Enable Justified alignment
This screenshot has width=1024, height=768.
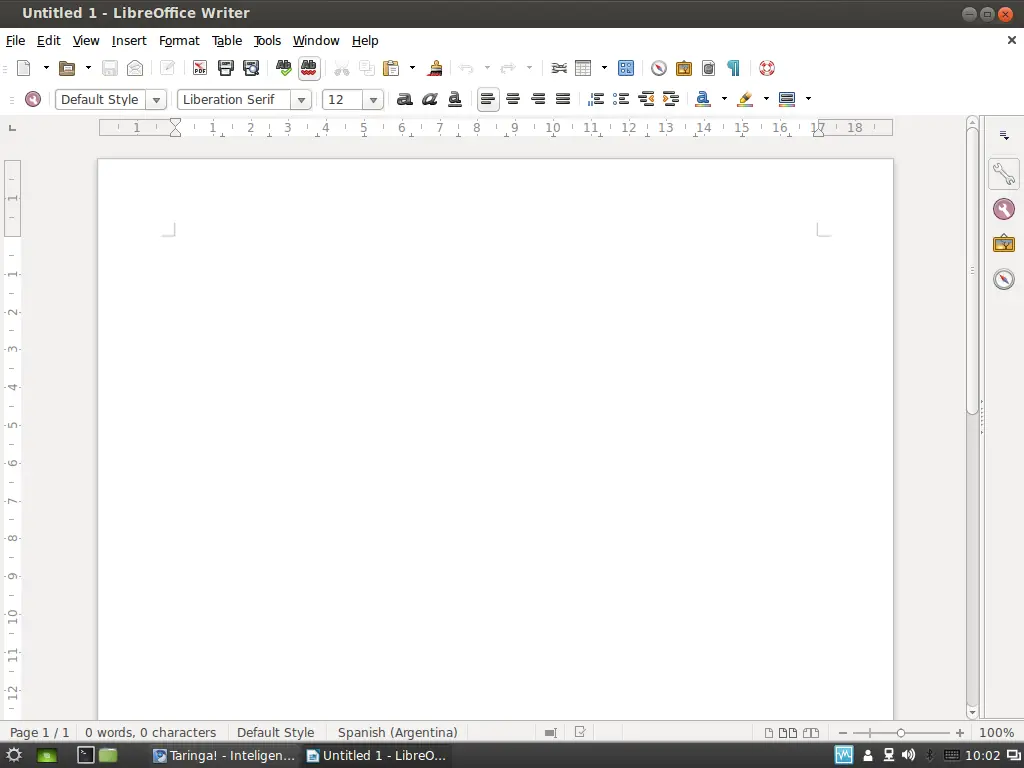(563, 99)
